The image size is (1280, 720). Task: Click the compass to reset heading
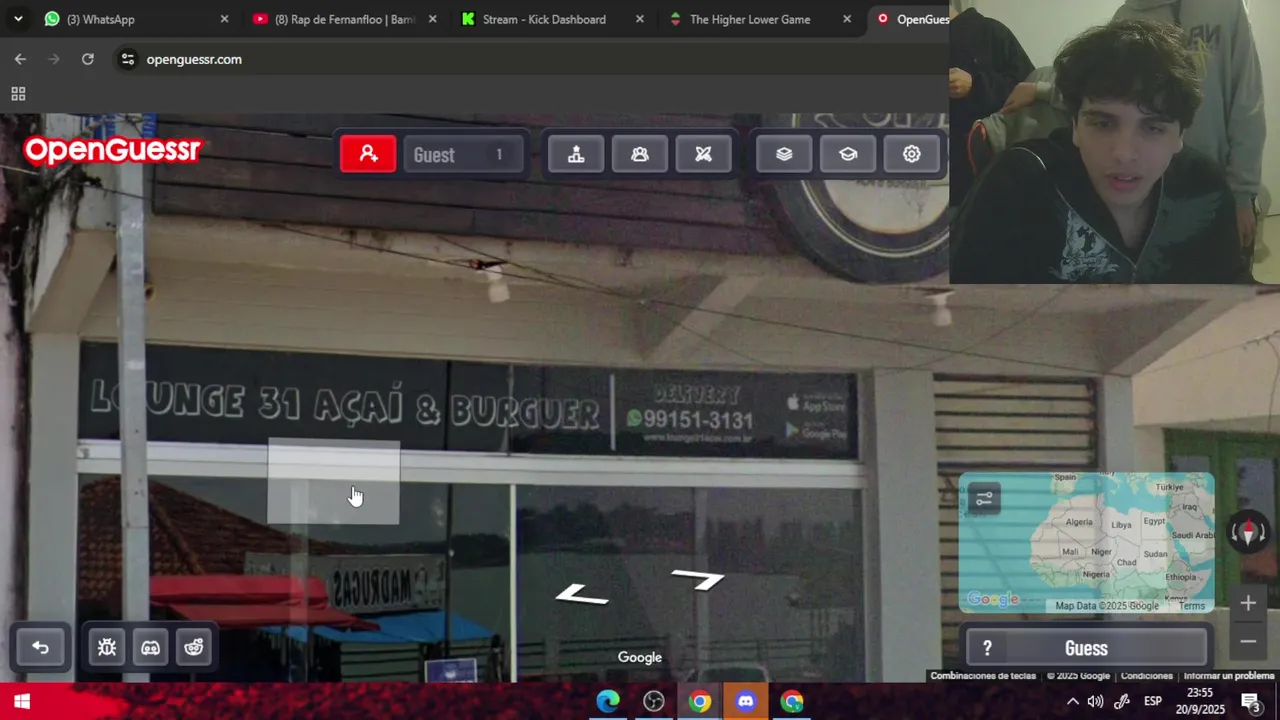pyautogui.click(x=1248, y=532)
